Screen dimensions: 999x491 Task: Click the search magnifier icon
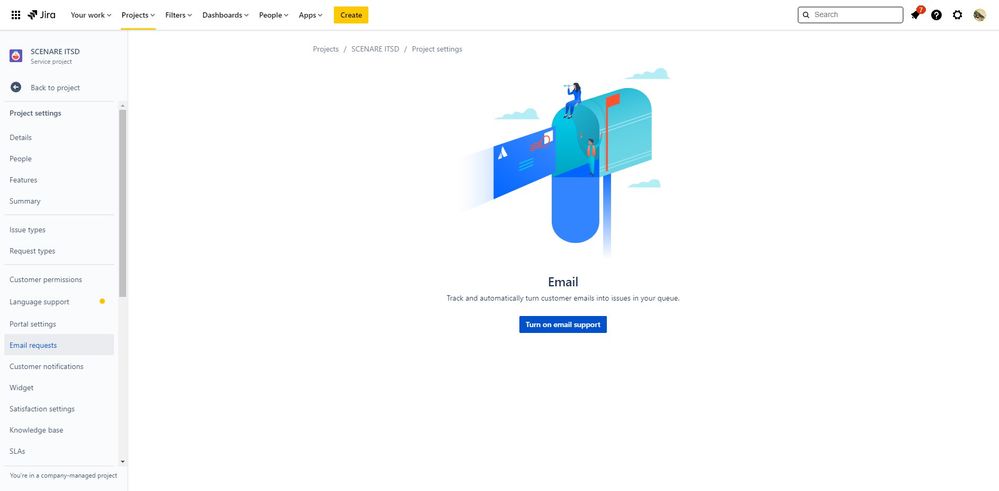pyautogui.click(x=806, y=15)
